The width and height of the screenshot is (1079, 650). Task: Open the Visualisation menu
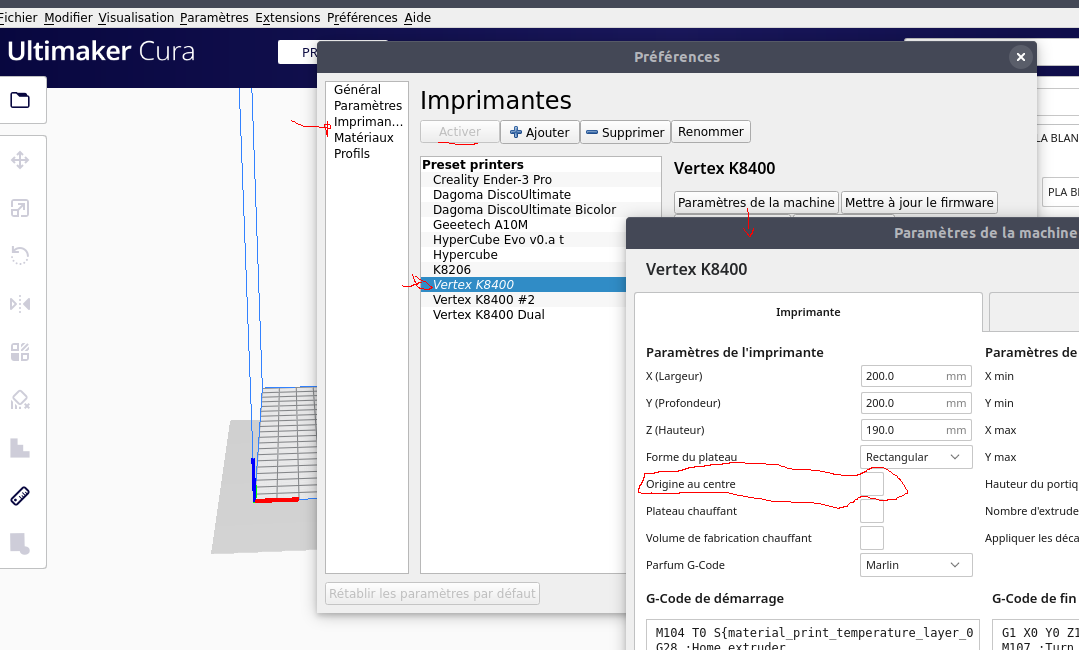click(136, 18)
